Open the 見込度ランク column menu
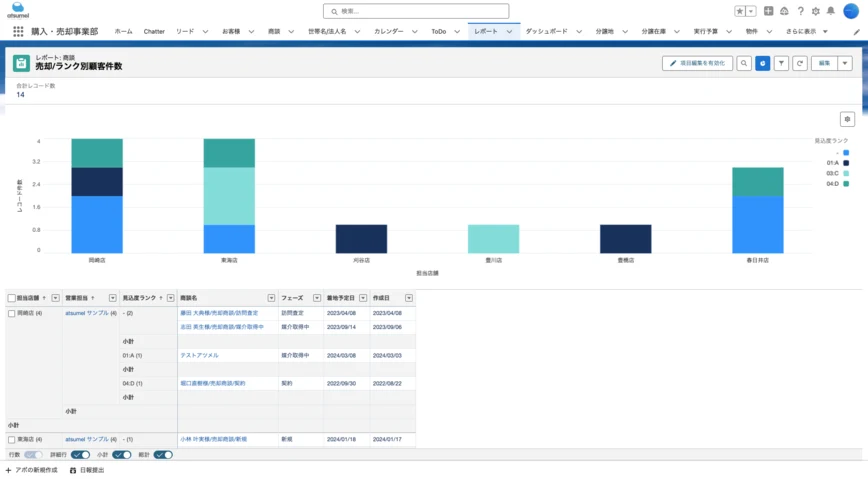The image size is (868, 479). click(x=170, y=298)
